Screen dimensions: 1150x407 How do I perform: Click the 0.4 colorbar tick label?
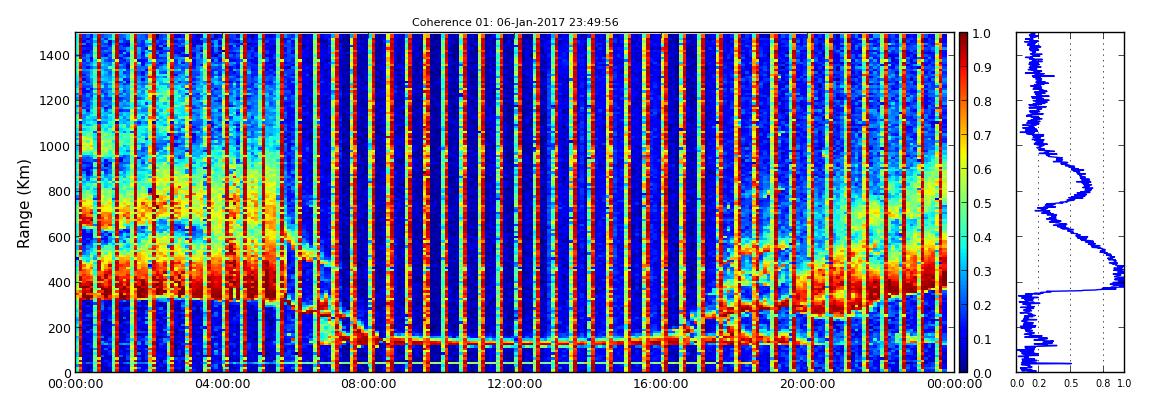click(981, 238)
